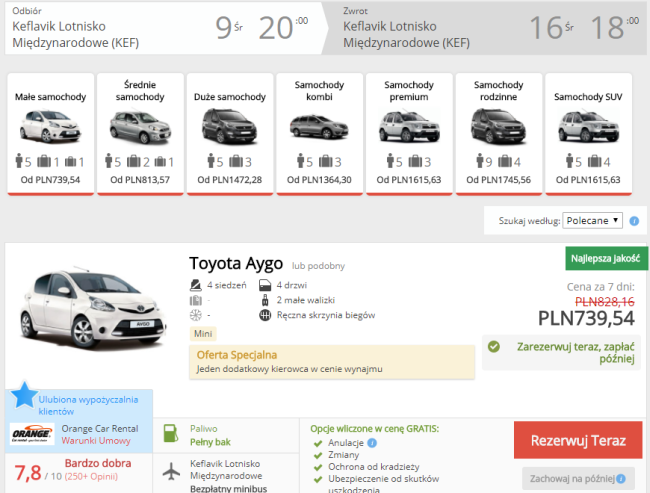Click the Toyota Aygo title
The image size is (650, 493).
pyautogui.click(x=236, y=263)
